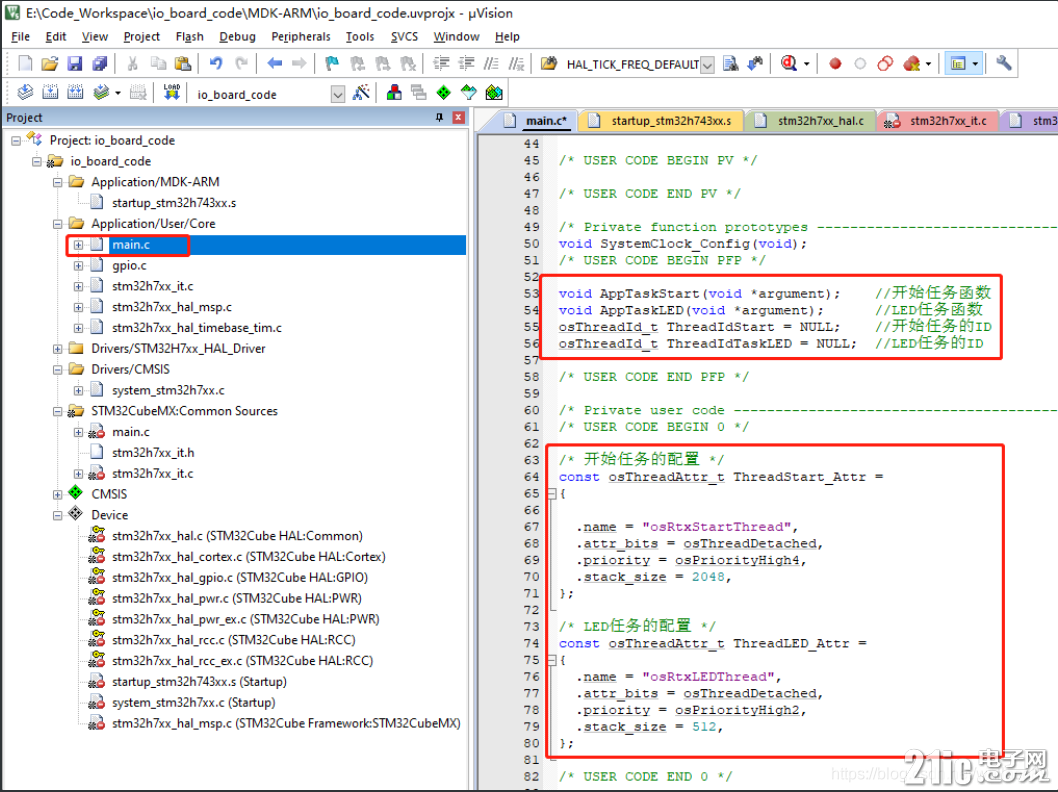The image size is (1058, 792).
Task: Click Select Software Packs icon
Action: point(468,92)
